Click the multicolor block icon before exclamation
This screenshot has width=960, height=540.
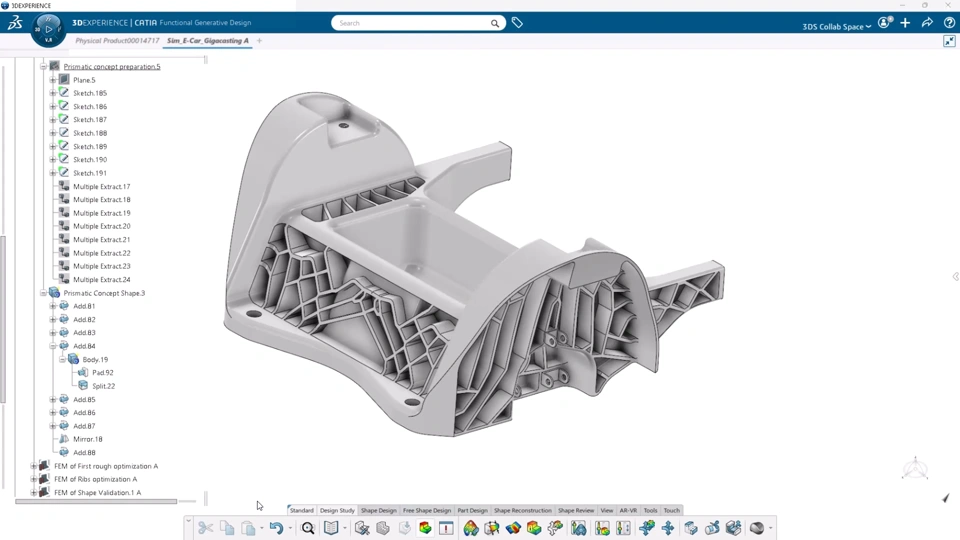[425, 528]
